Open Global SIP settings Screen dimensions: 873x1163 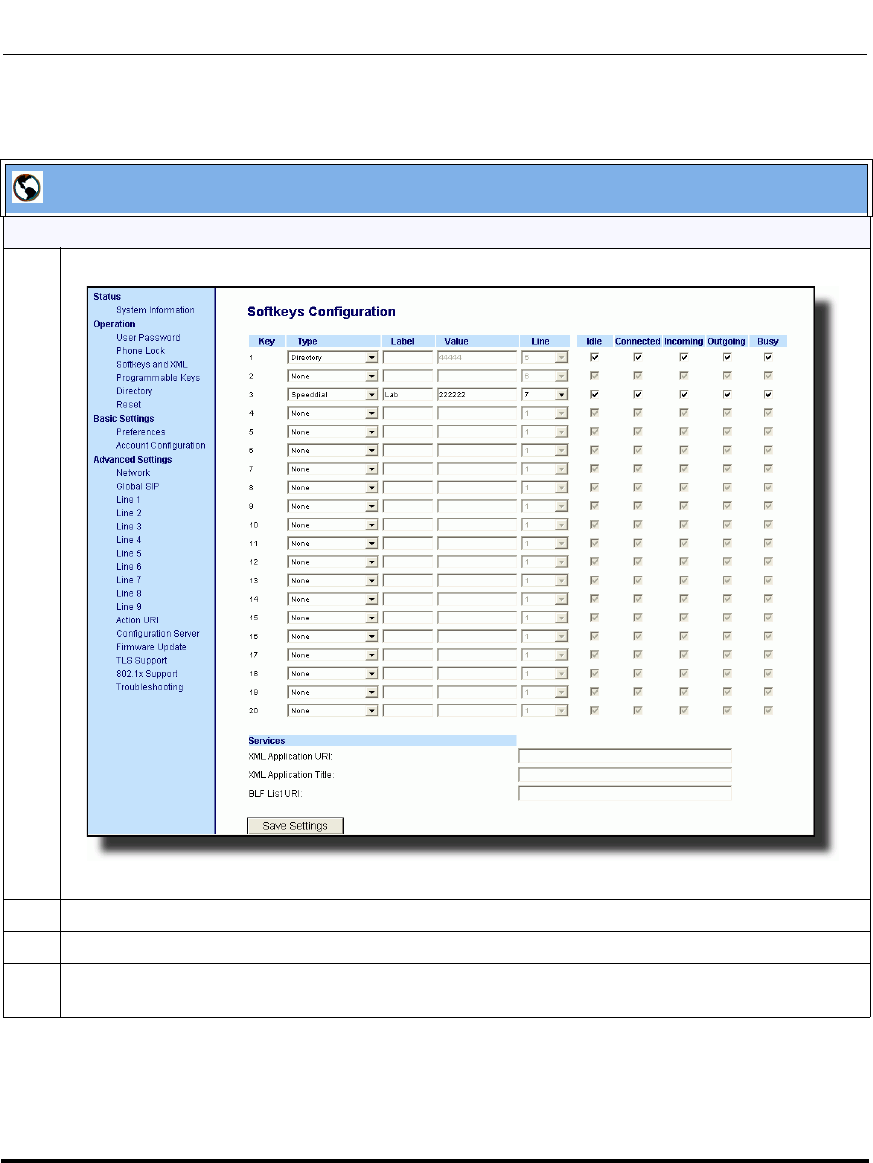click(x=137, y=486)
